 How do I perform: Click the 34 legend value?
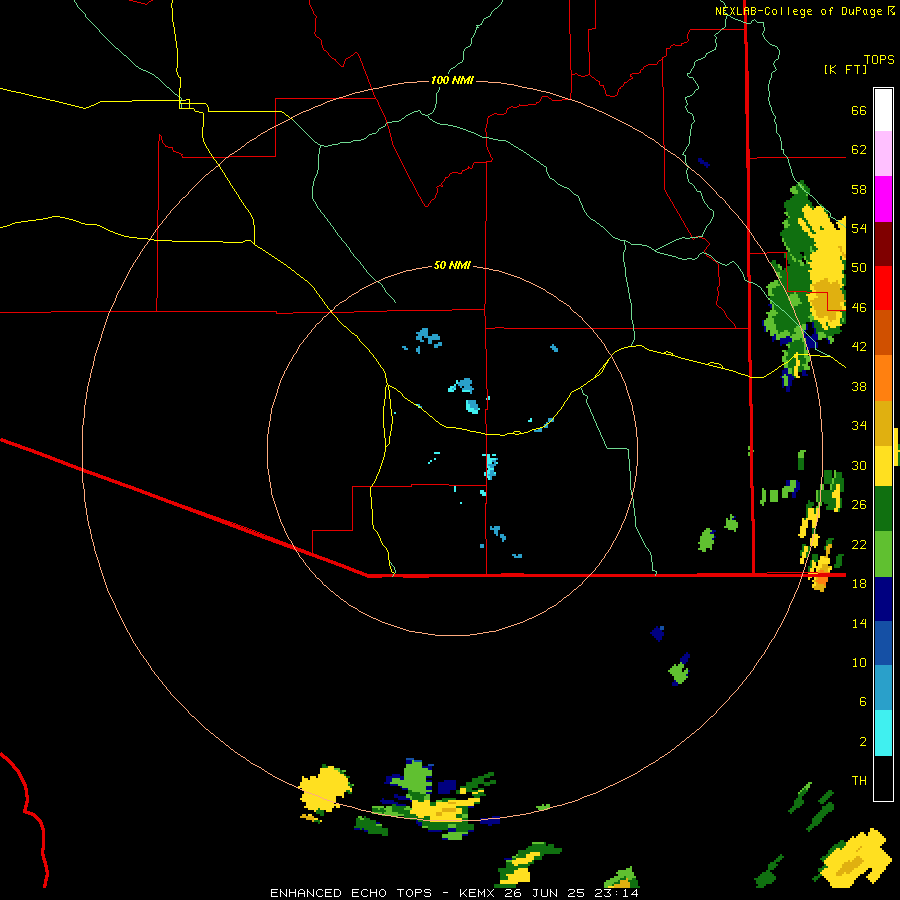pos(859,426)
